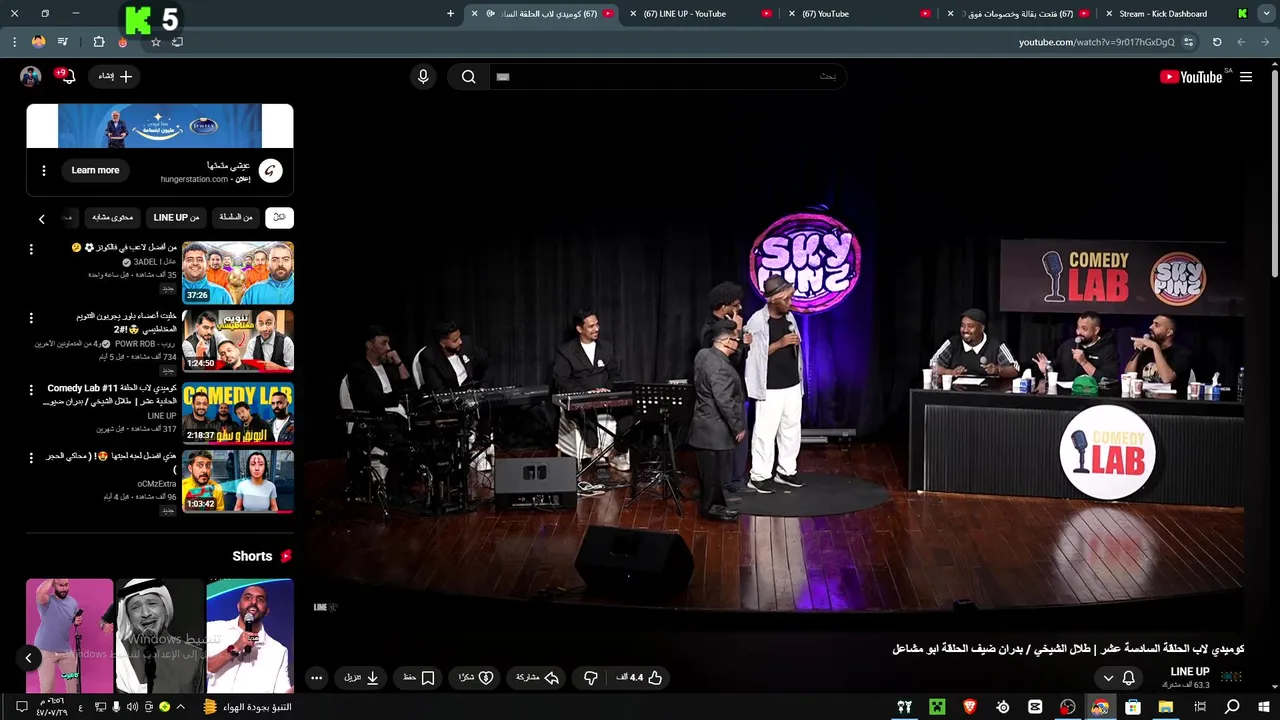Screen dimensions: 1280x720
Task: Click the taskbar volume speaker icon
Action: (x=132, y=707)
